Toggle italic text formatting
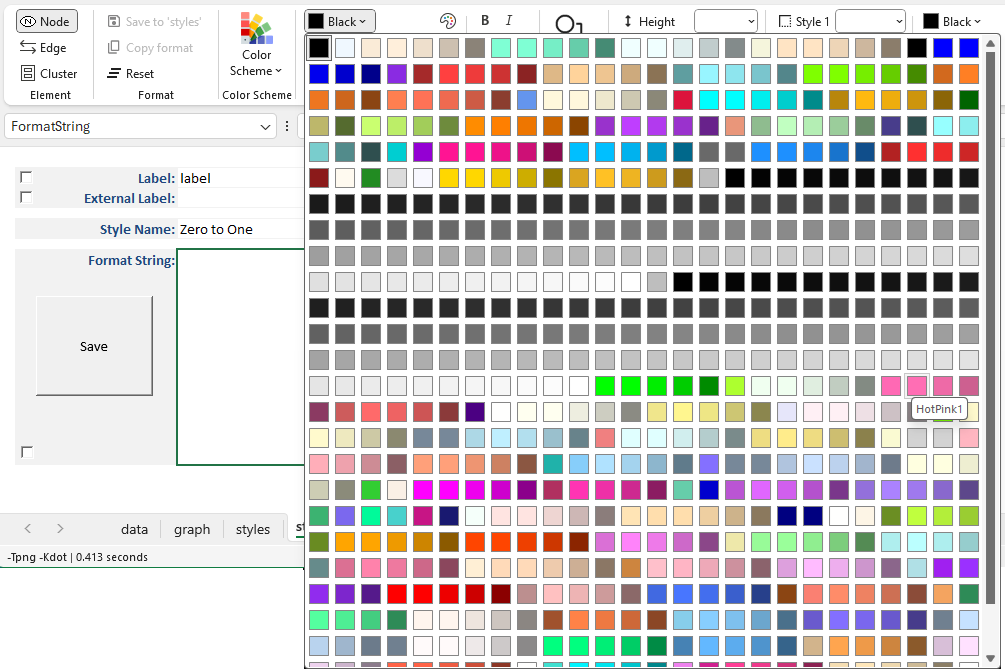Viewport: 1005px width, 672px height. click(509, 21)
